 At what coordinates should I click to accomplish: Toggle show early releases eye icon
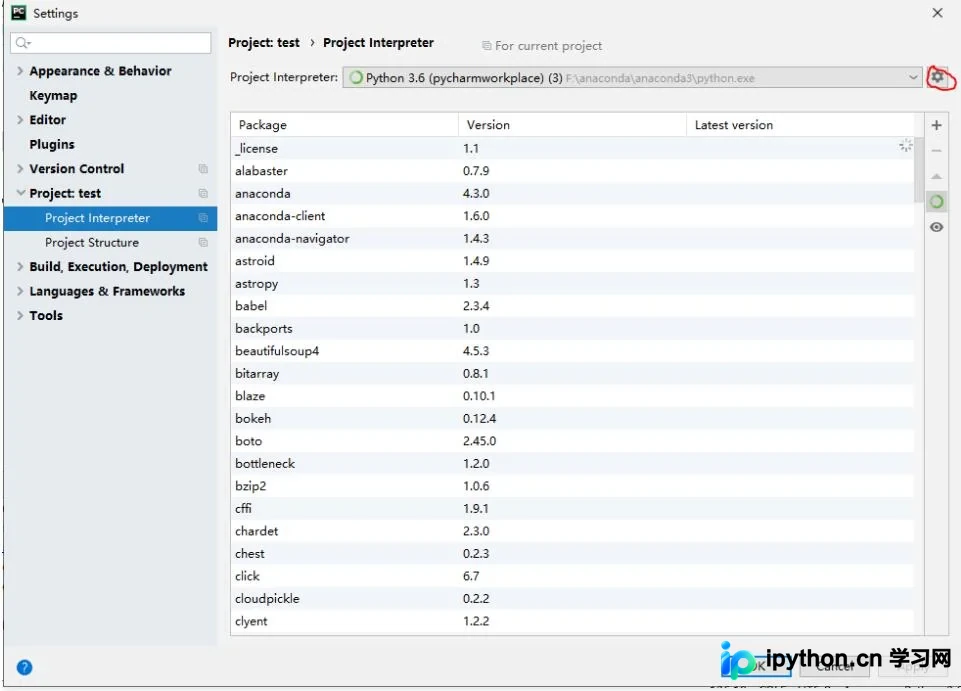pos(936,227)
